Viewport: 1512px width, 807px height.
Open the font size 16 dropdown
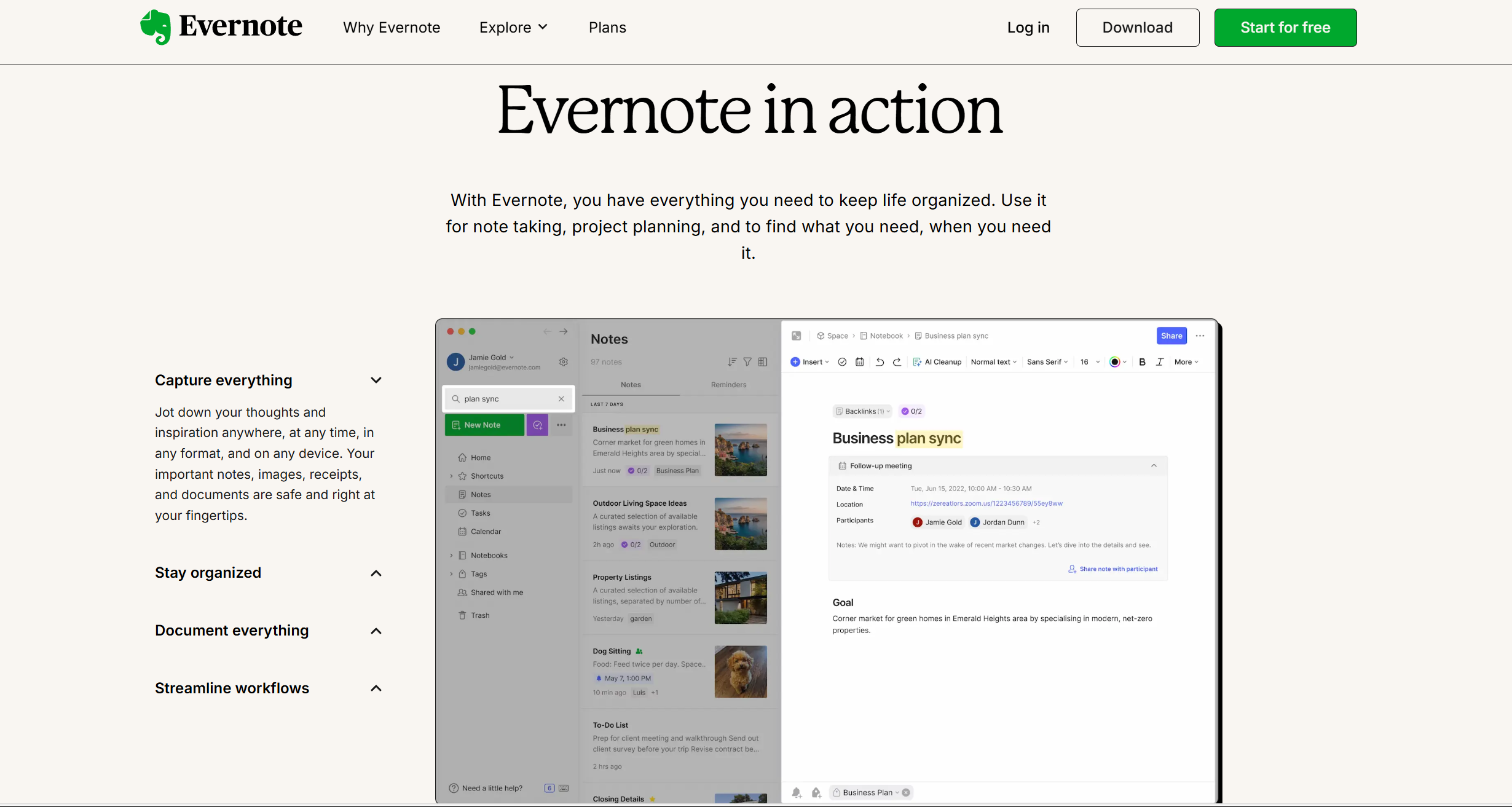pyautogui.click(x=1090, y=362)
